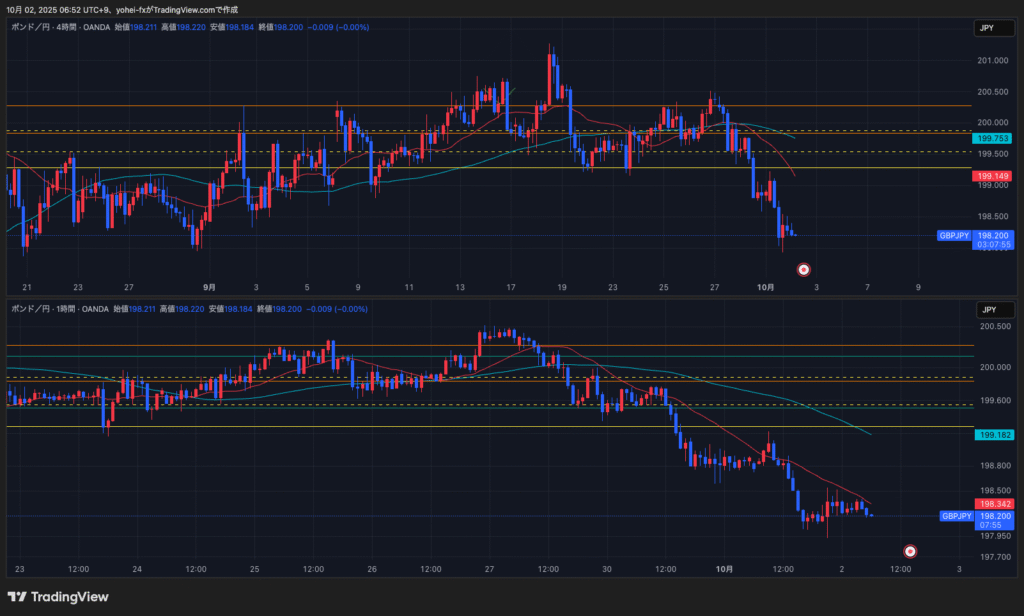Click the 9月 label on the top time axis
Viewport: 1024px width, 616px height.
pos(209,287)
